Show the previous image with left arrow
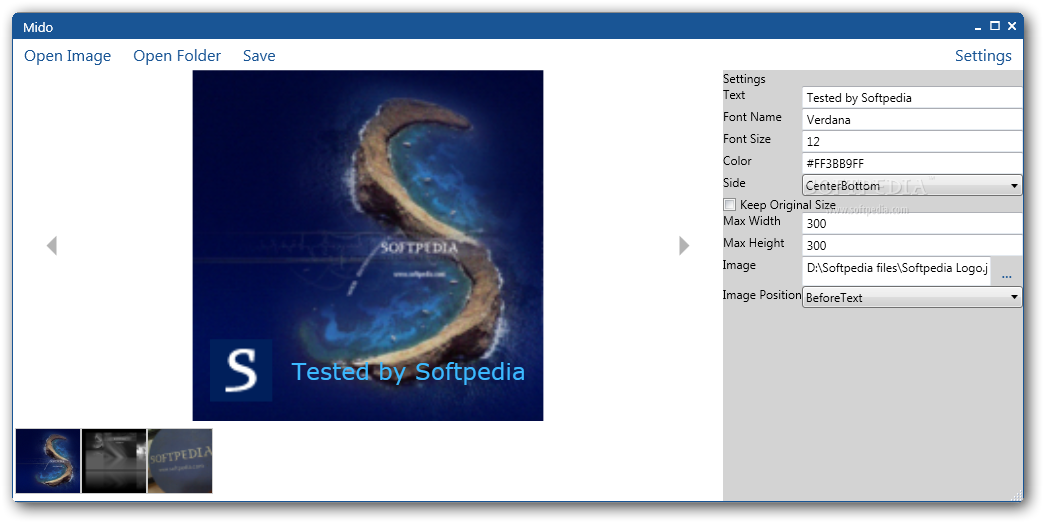 pyautogui.click(x=52, y=246)
